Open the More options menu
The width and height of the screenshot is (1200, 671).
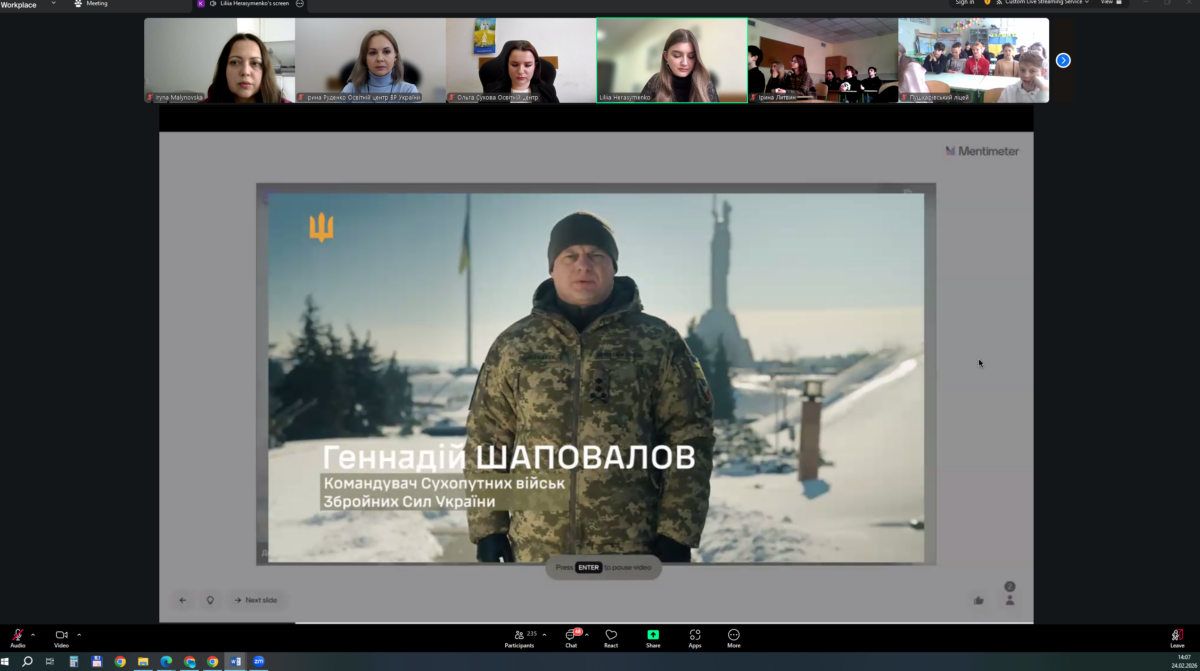click(734, 637)
